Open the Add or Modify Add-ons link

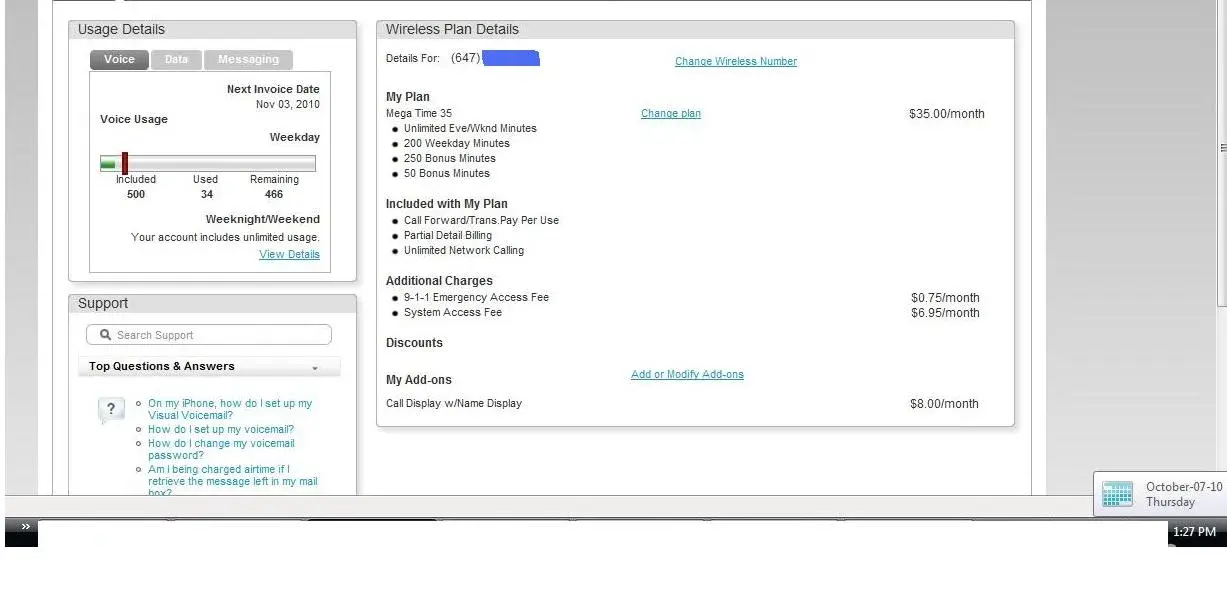687,375
